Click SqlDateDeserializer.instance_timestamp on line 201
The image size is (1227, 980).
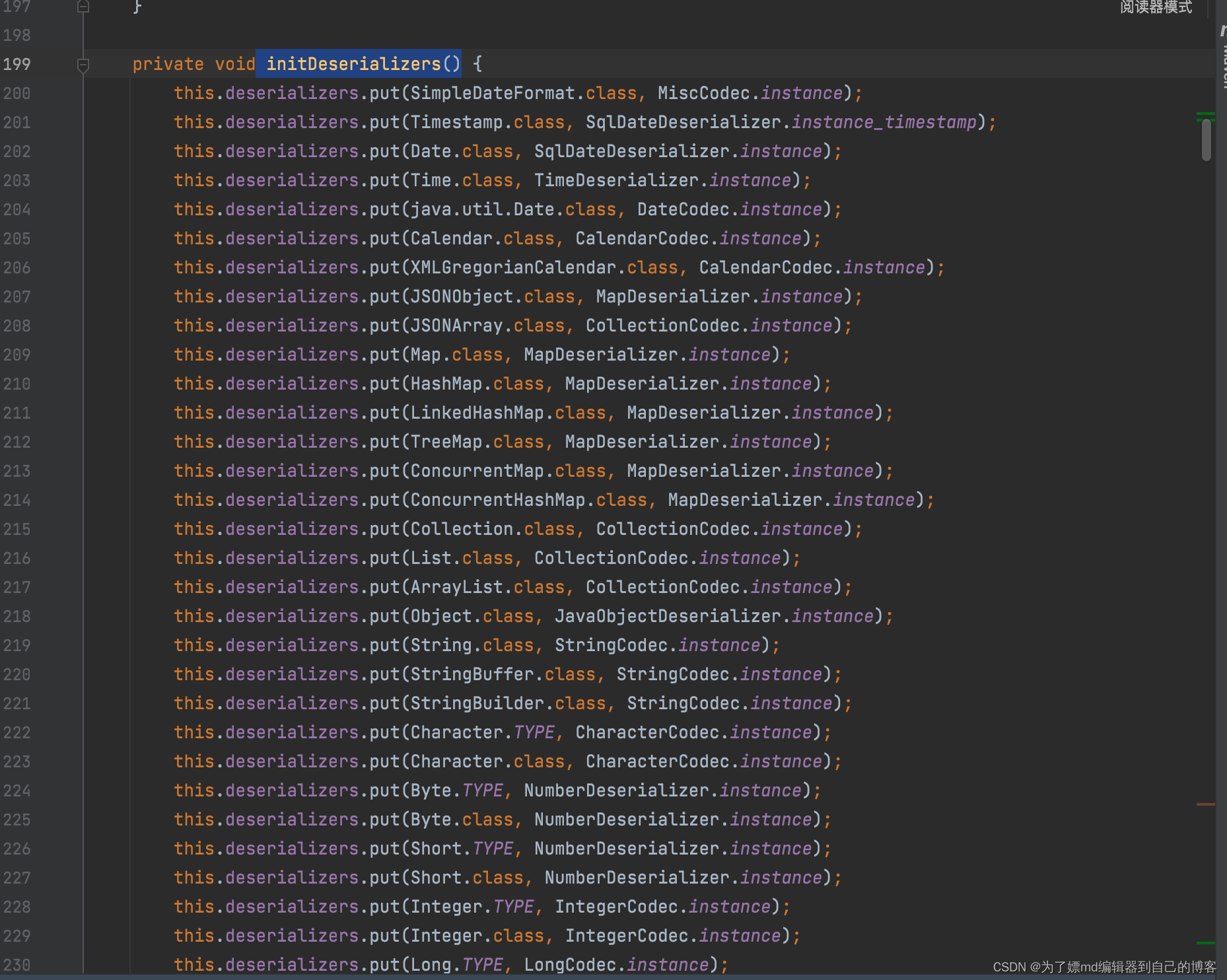pos(781,122)
